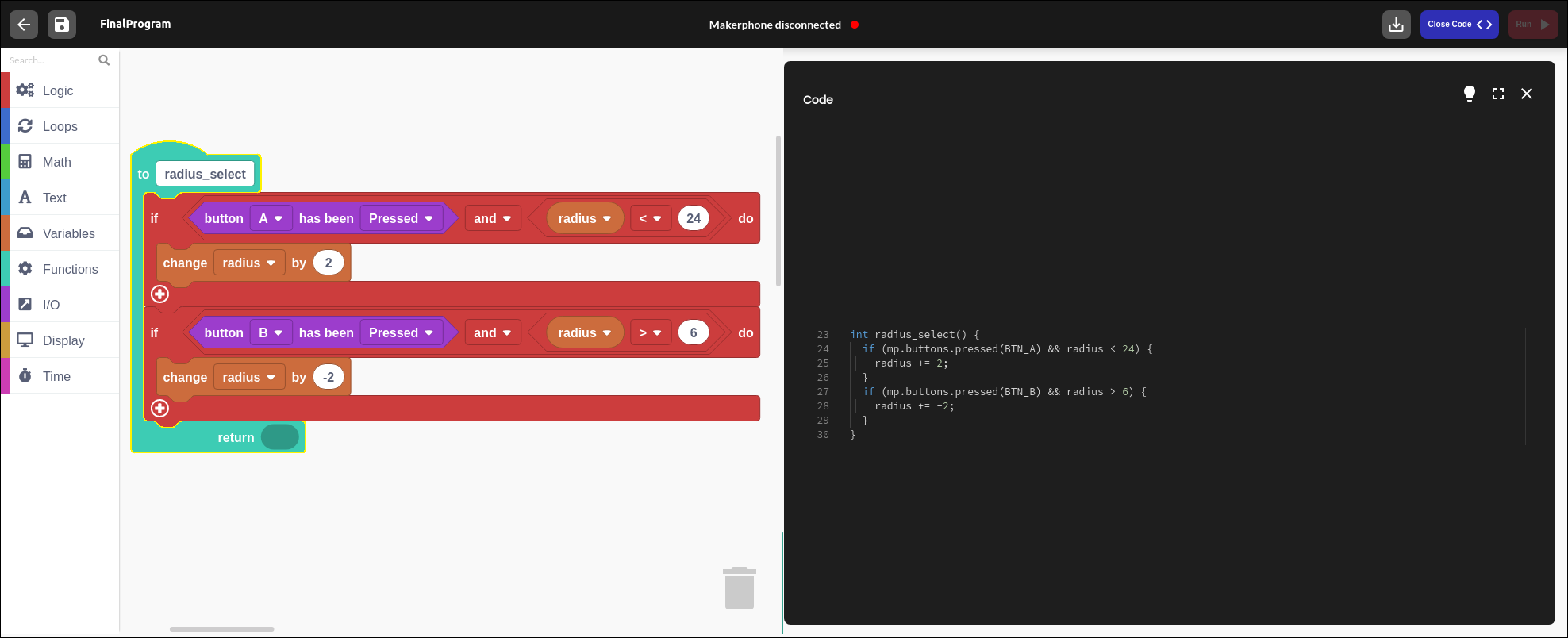Click the empty return value slot

tap(280, 436)
